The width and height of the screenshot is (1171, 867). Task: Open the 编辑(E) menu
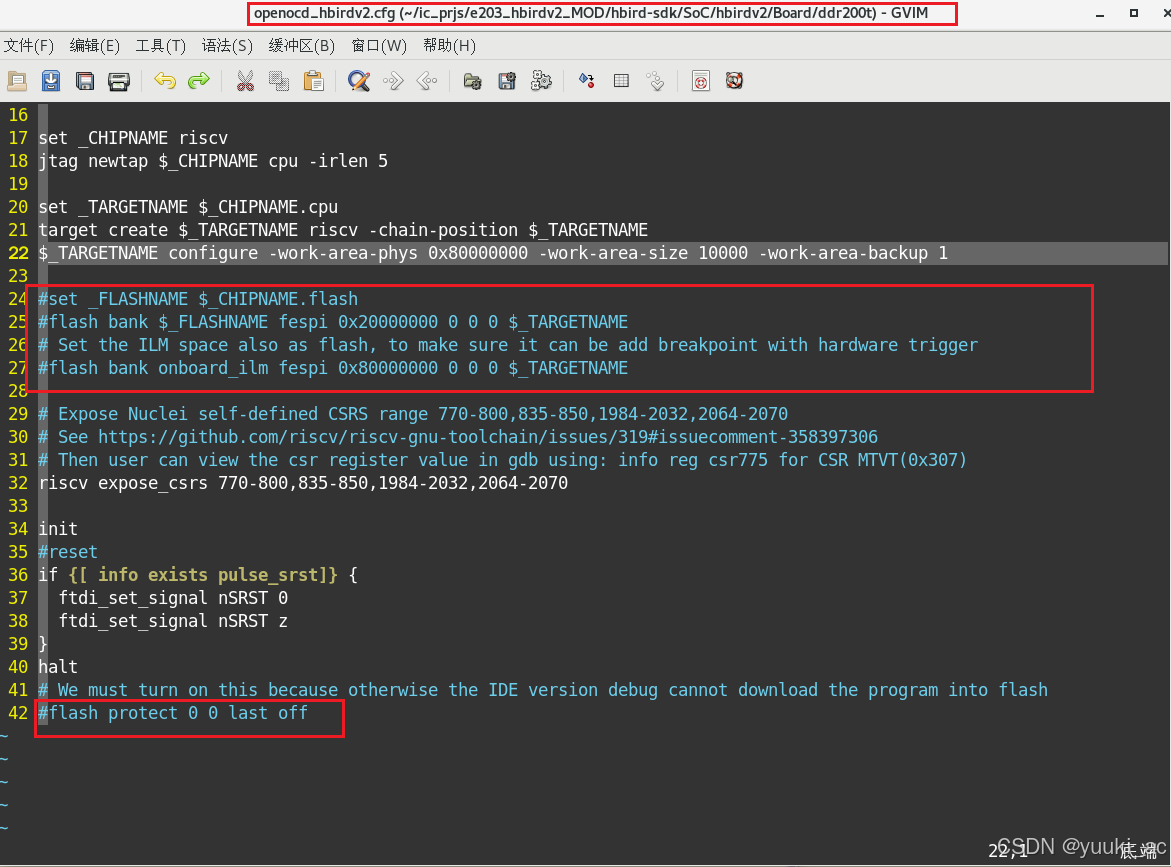click(94, 46)
